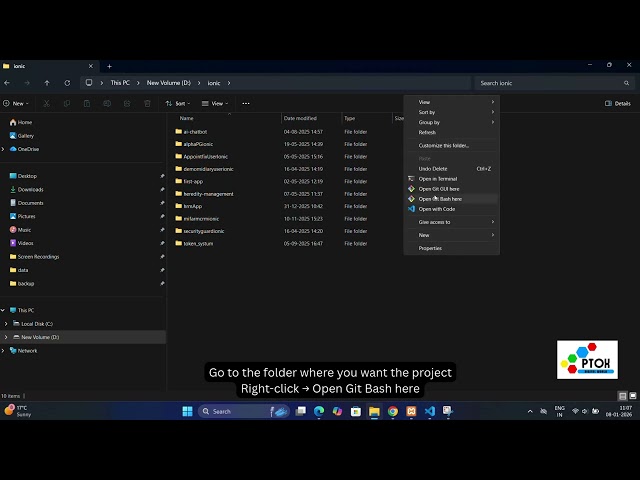Screen dimensions: 640x480
Task: Select Refresh in the context menu
Action: (x=451, y=132)
